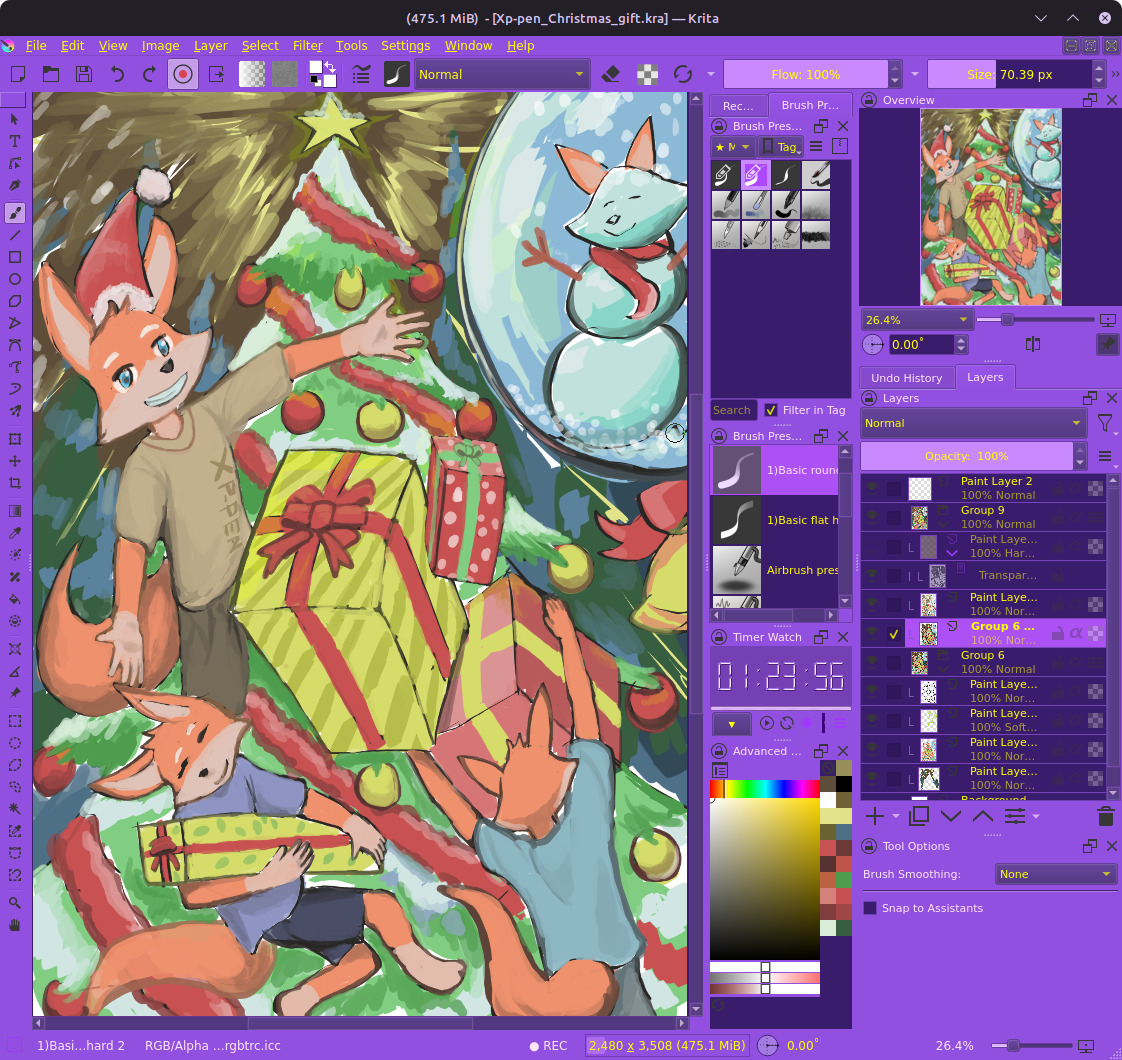Select the Calligraphy tool
The image size is (1122, 1060).
click(x=14, y=185)
